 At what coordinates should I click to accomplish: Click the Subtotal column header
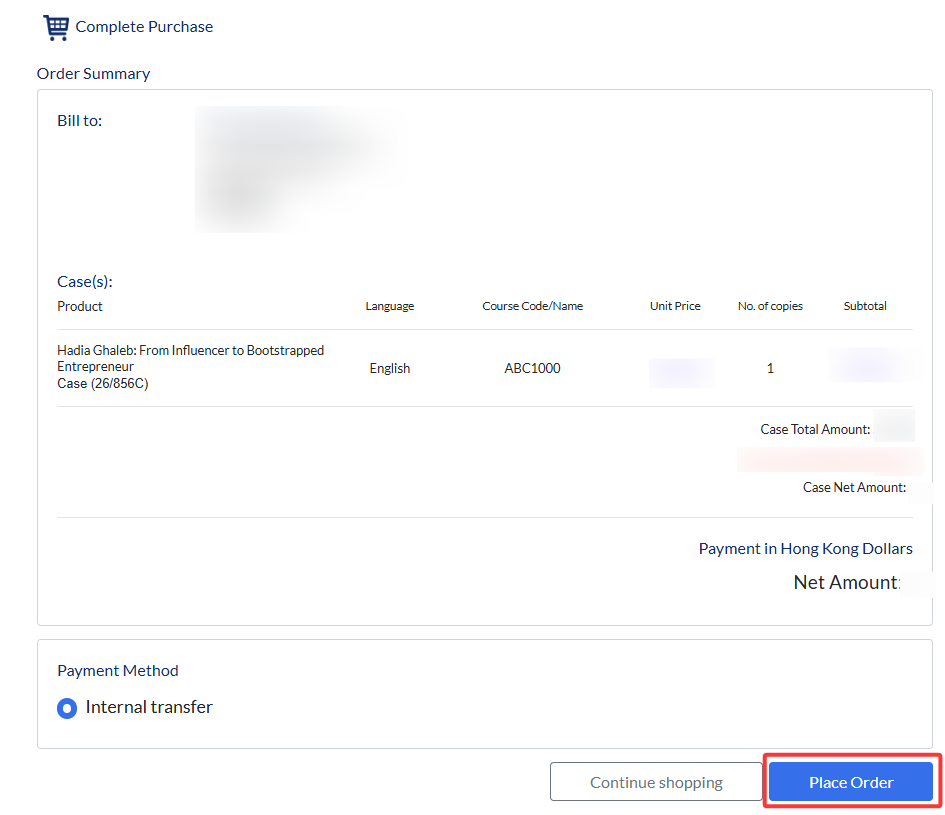coord(865,306)
